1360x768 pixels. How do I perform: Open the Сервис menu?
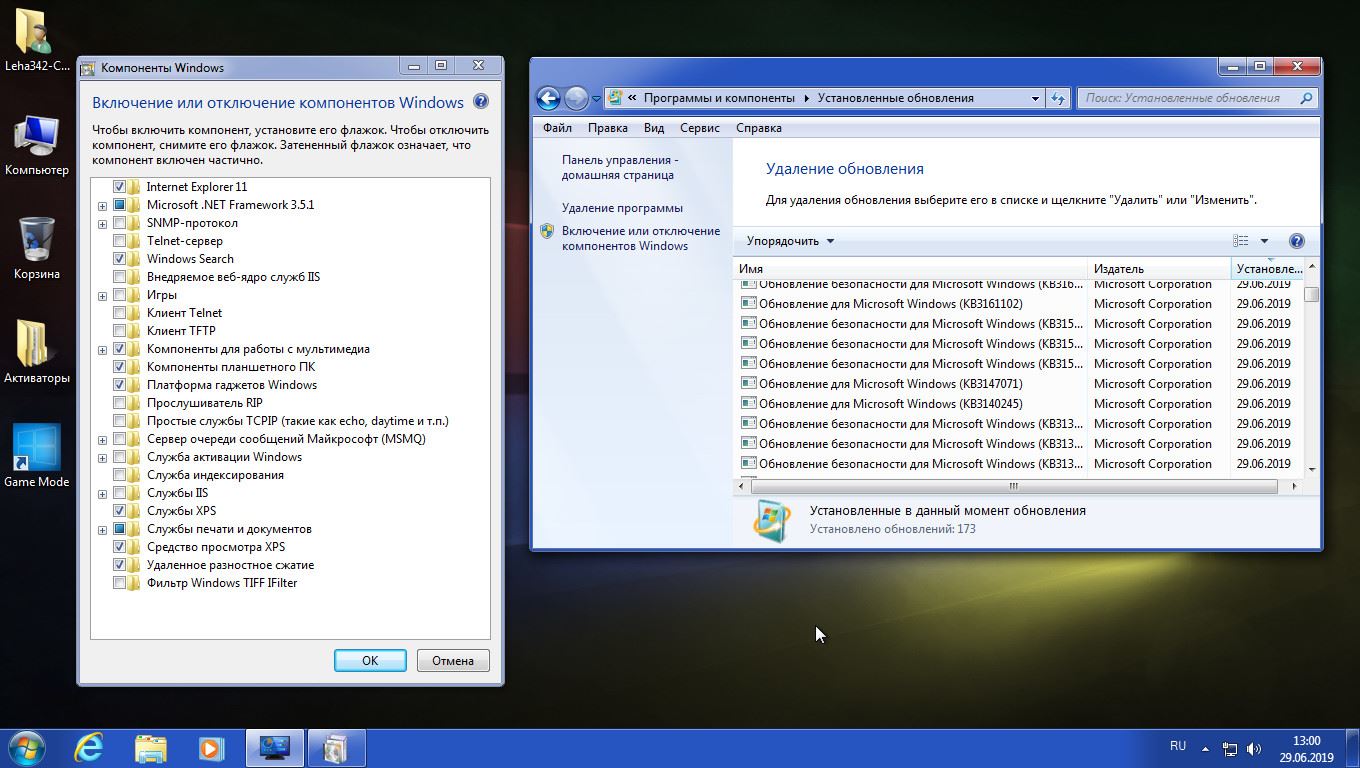pos(699,128)
